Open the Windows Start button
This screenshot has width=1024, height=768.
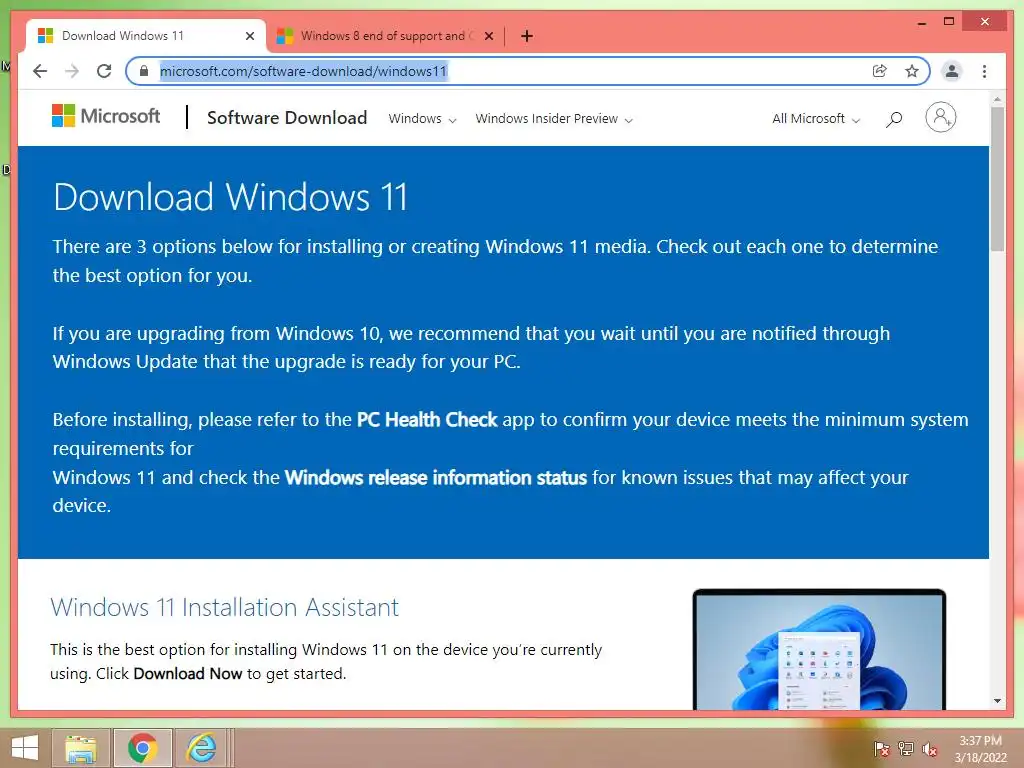click(x=25, y=748)
